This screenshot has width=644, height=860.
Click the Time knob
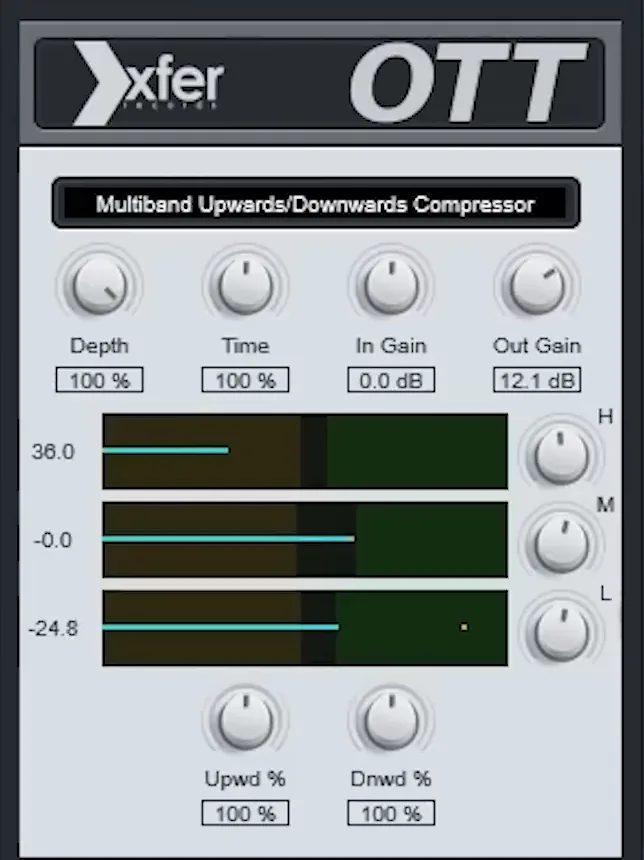(x=245, y=286)
